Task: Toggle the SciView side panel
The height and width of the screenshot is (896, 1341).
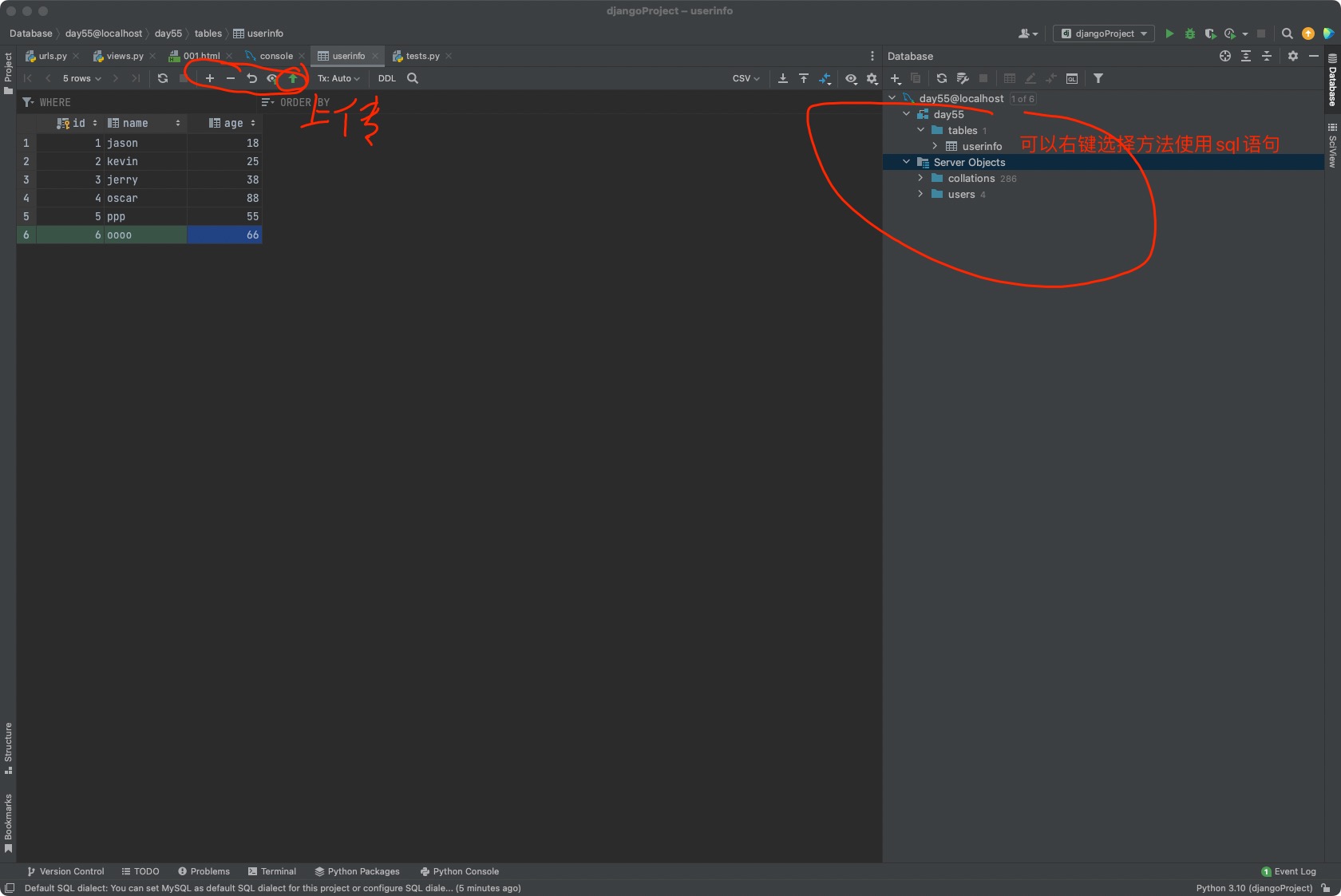Action: (x=1332, y=145)
